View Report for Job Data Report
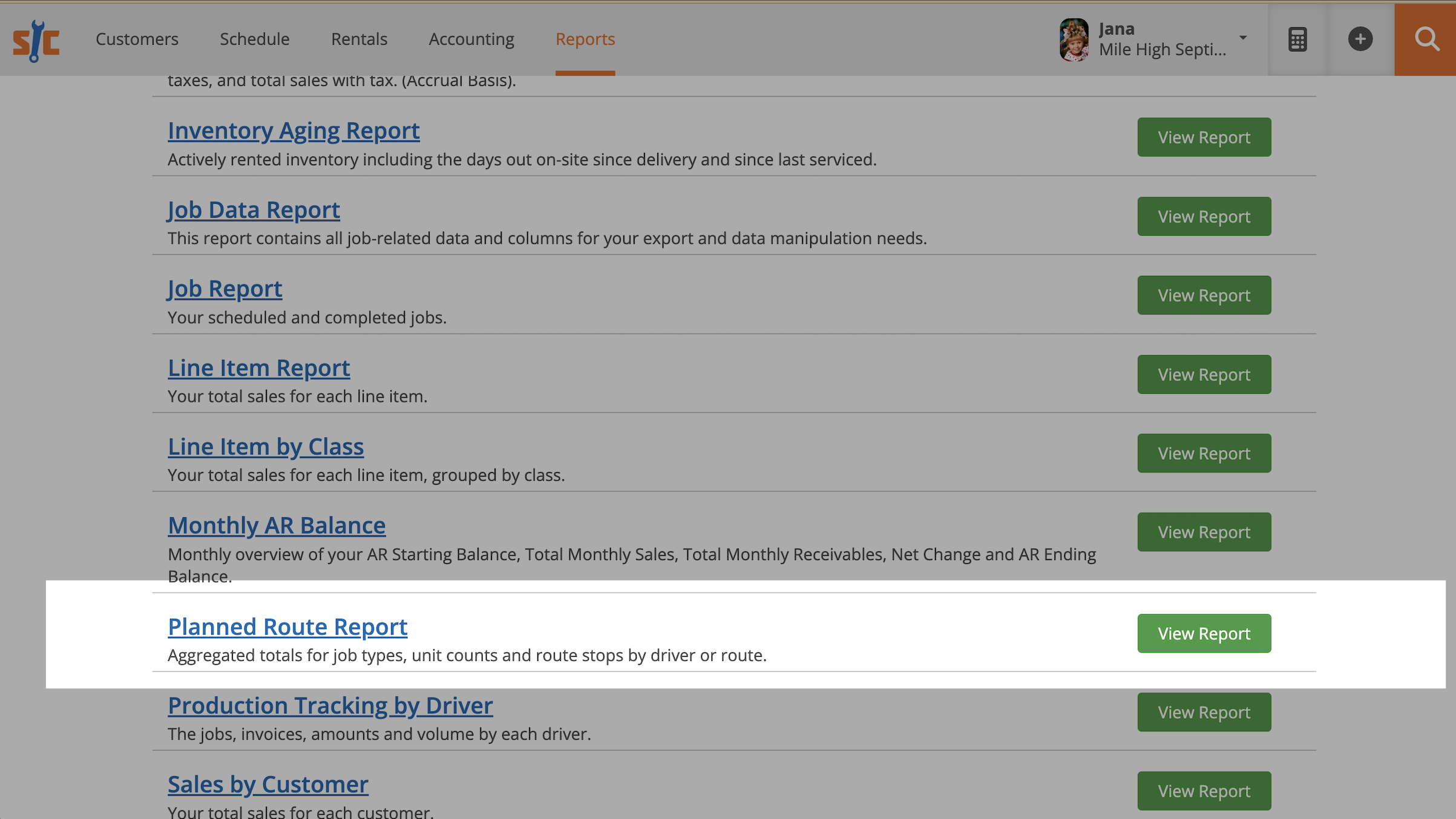1456x819 pixels. tap(1204, 217)
